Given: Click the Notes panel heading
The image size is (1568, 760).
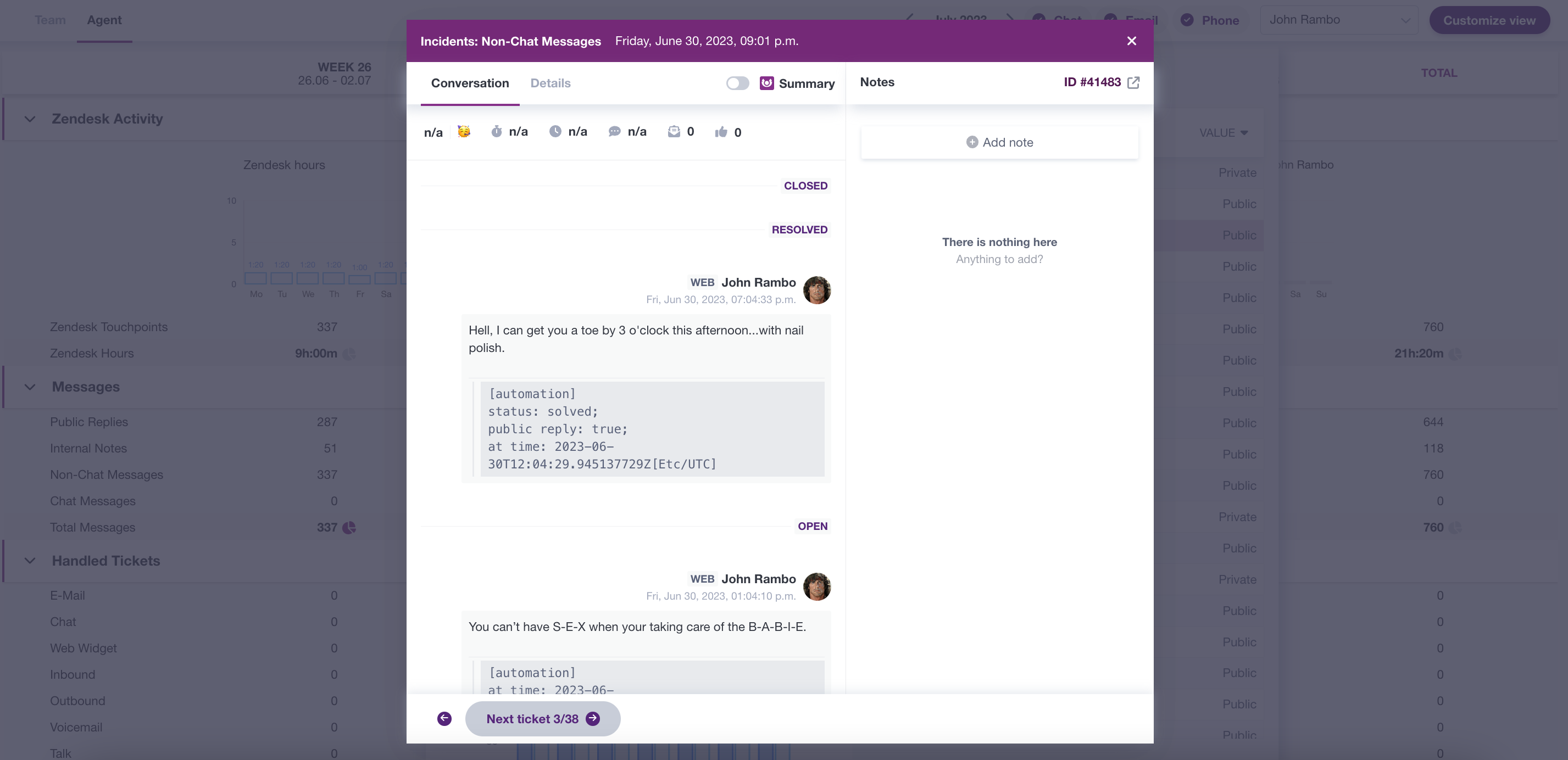Looking at the screenshot, I should pyautogui.click(x=876, y=82).
